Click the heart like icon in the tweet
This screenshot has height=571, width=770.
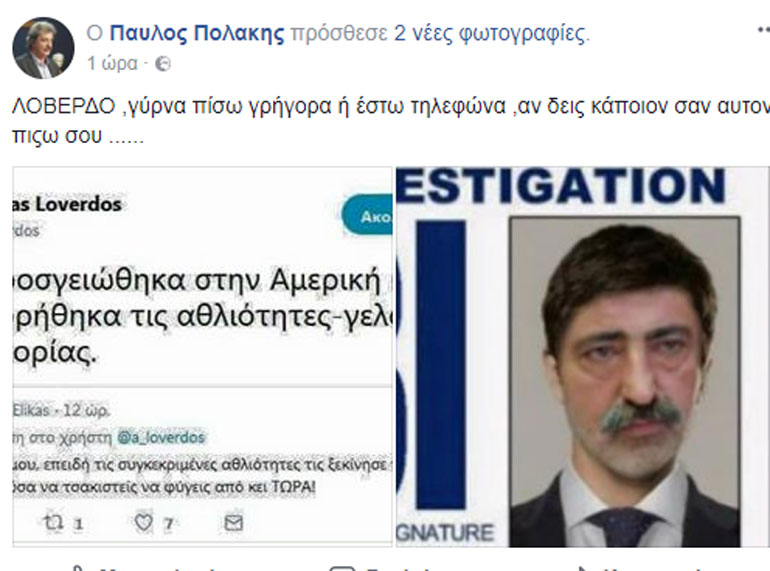point(143,523)
